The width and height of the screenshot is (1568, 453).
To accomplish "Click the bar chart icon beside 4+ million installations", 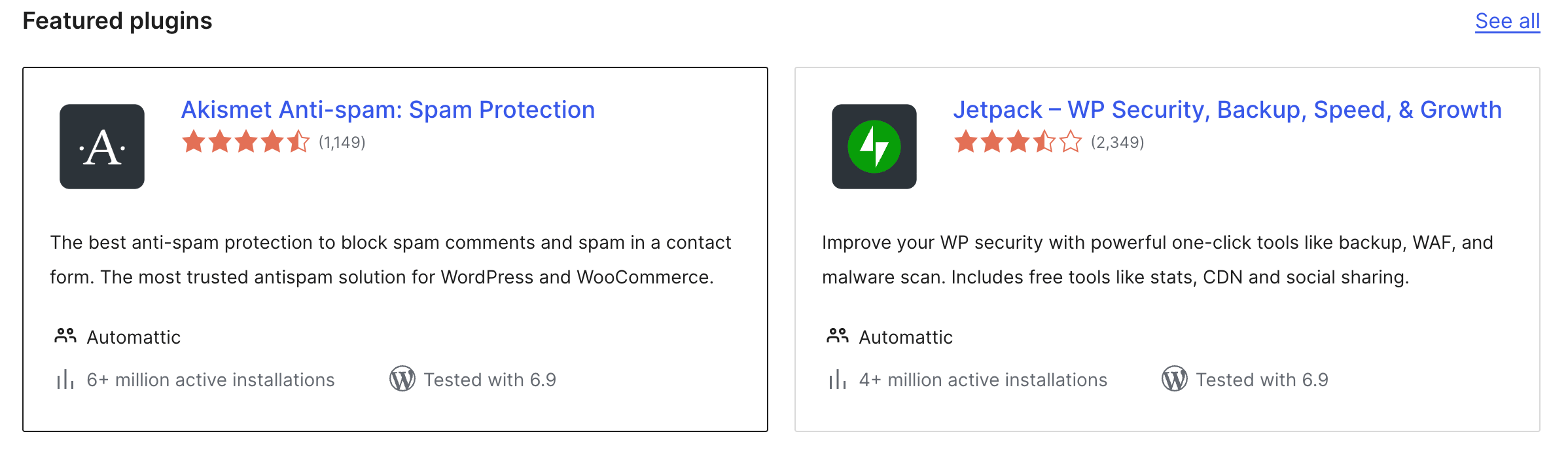I will tap(837, 380).
